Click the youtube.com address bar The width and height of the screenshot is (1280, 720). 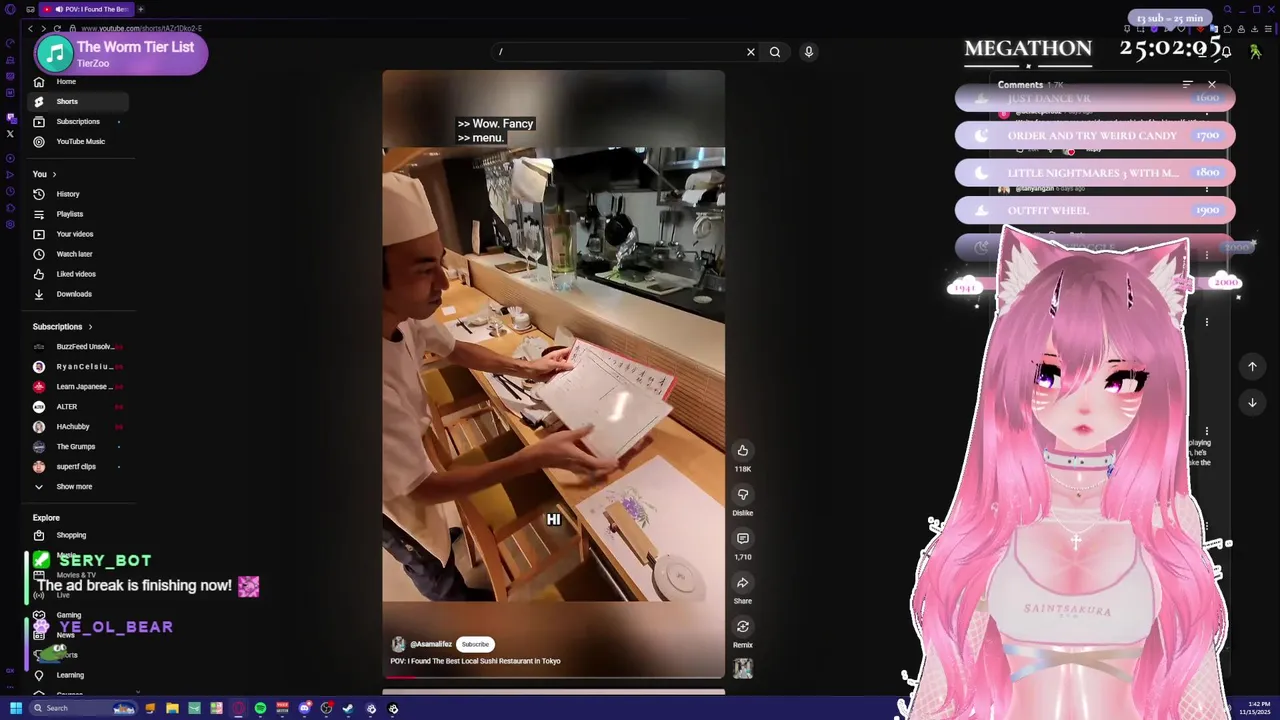(140, 29)
